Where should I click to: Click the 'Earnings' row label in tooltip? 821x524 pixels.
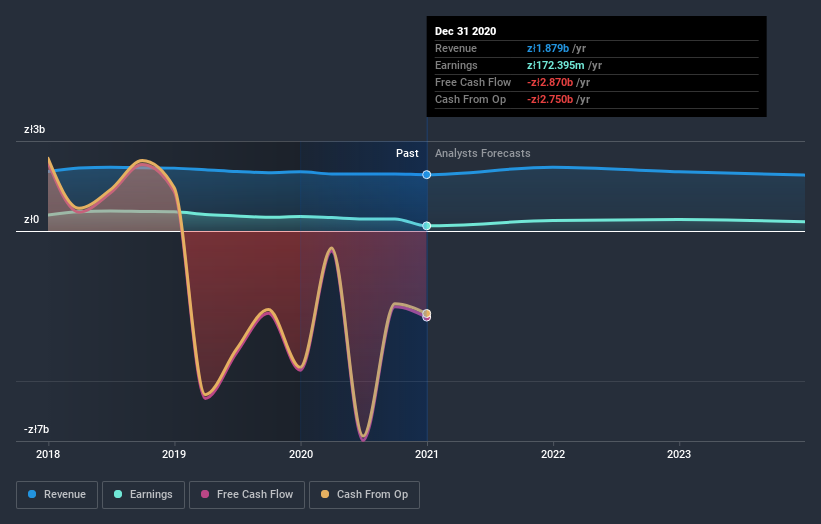click(456, 65)
